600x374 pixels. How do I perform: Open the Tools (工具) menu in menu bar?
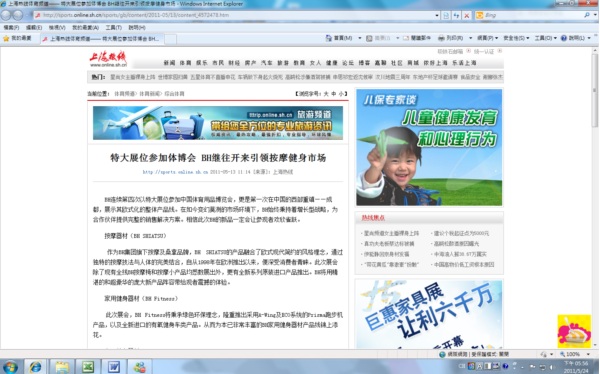click(x=113, y=28)
